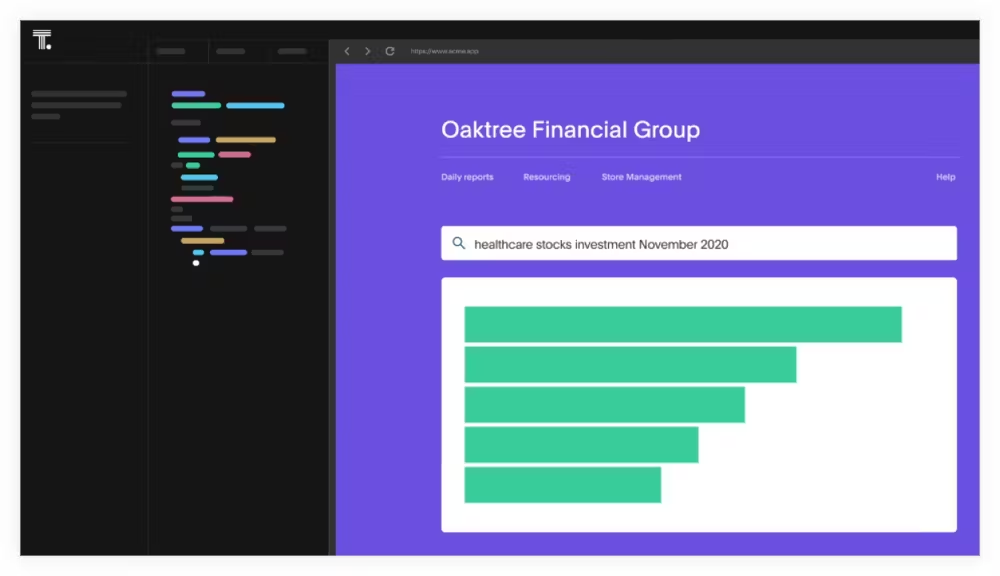Click the magnifying glass inside the search bar
The height and width of the screenshot is (576, 1000).
coord(459,243)
